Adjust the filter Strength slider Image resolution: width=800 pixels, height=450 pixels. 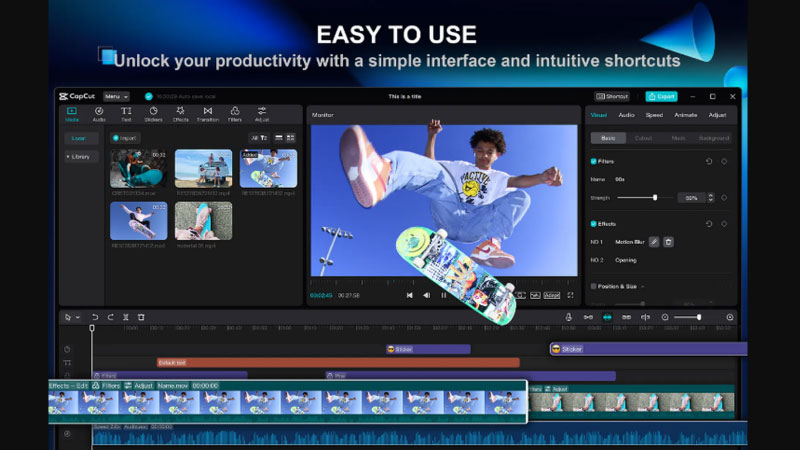point(655,198)
